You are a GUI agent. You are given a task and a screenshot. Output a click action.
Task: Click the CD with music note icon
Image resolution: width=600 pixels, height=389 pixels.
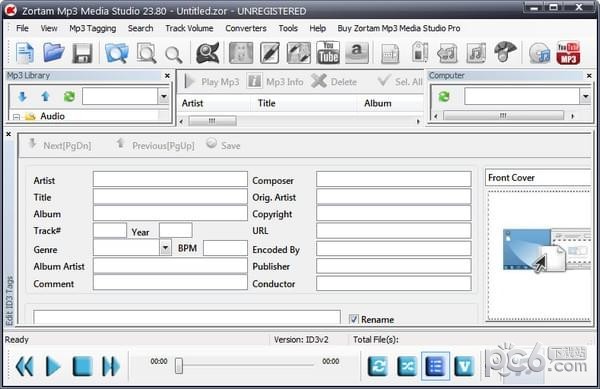pos(540,53)
